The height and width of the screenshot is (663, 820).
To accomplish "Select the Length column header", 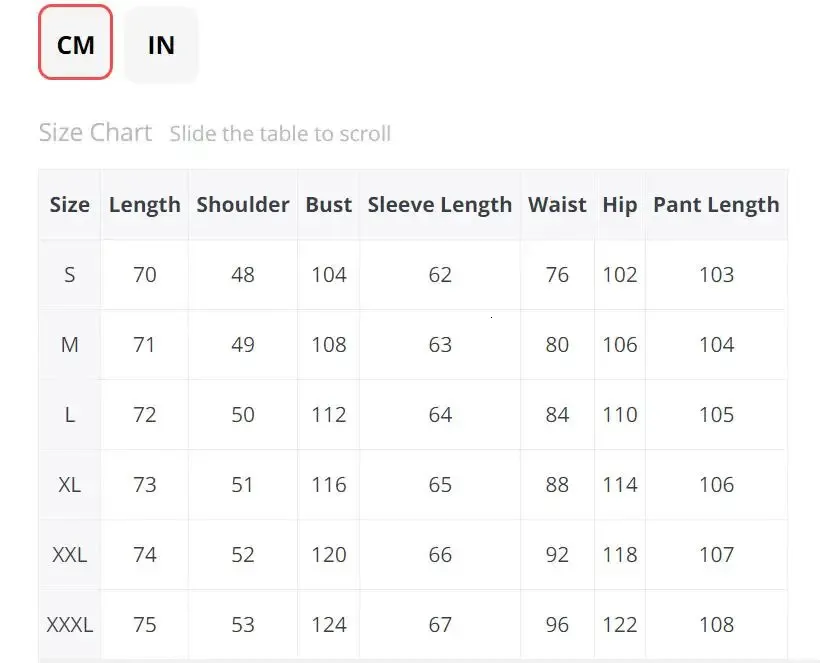I will click(x=145, y=205).
